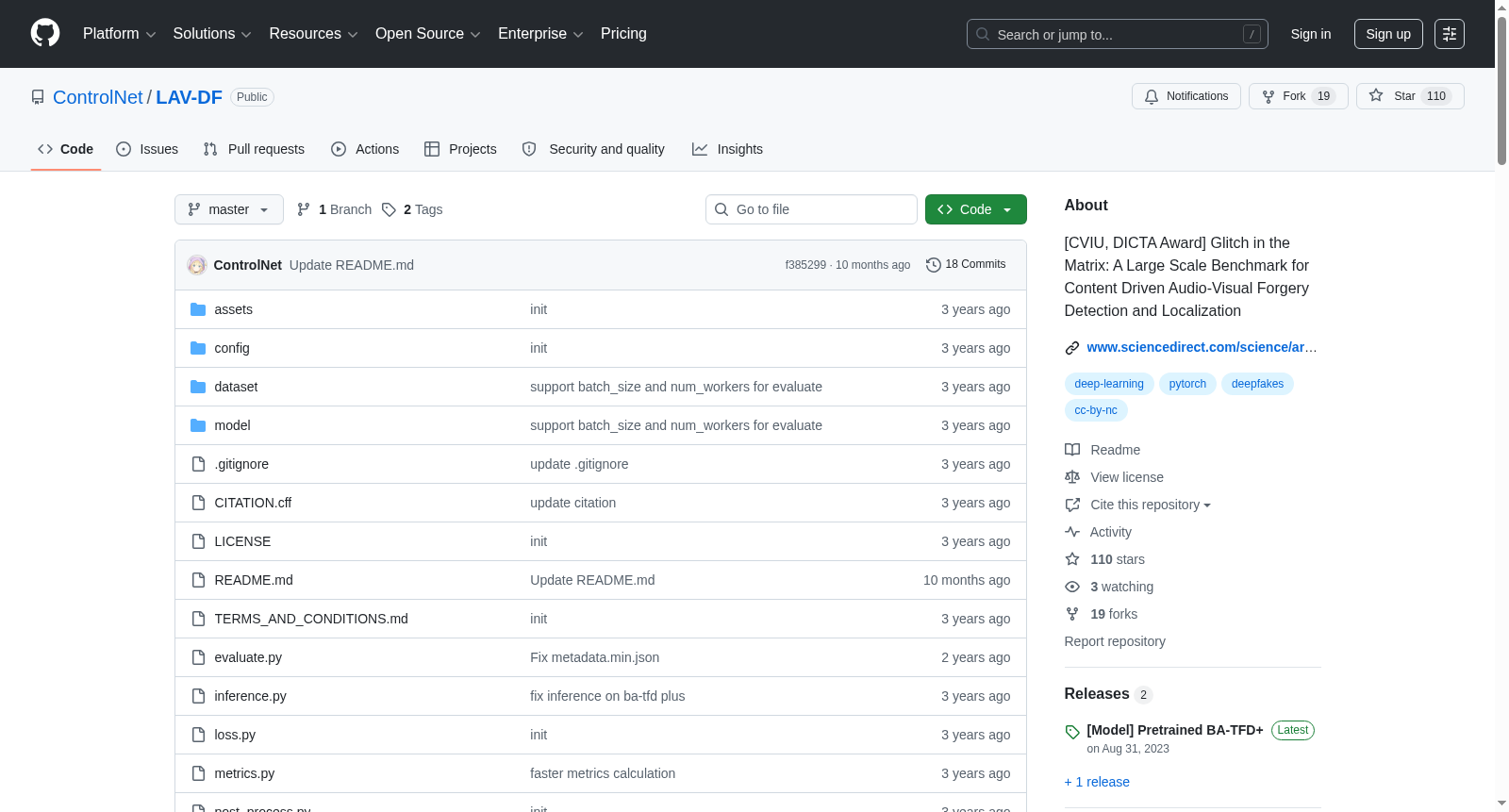1509x812 pixels.
Task: View the 2 Tags link
Action: tap(412, 209)
